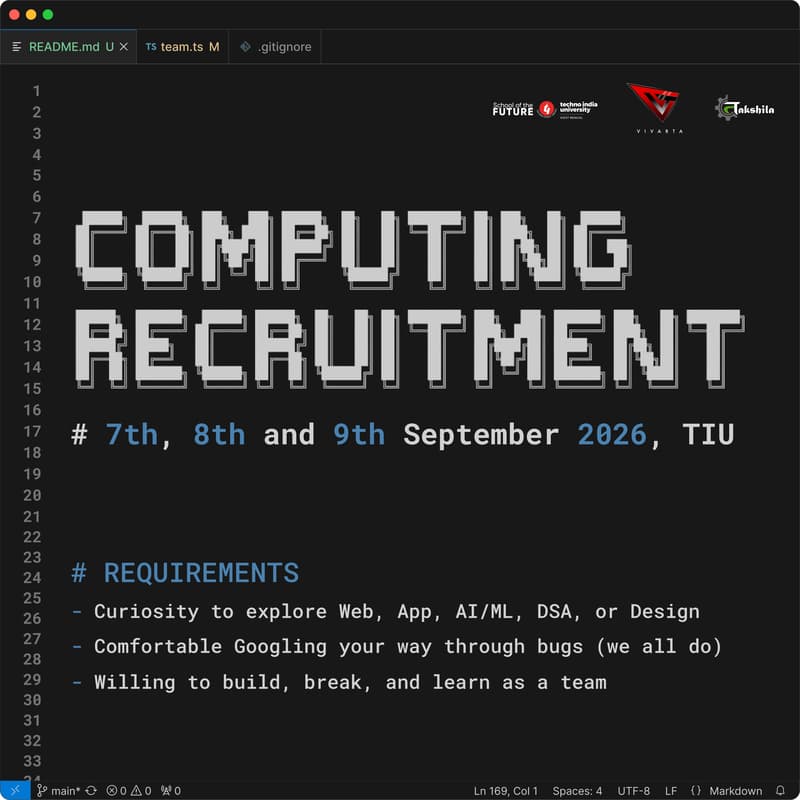Close the README.md tab
Image resolution: width=800 pixels, height=800 pixels.
[x=123, y=46]
